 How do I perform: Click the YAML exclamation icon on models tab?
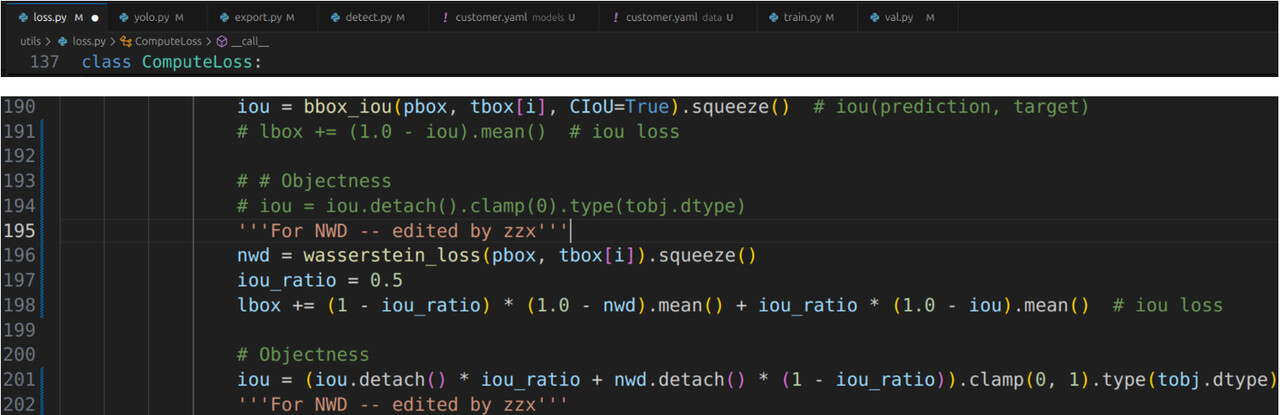coord(445,18)
